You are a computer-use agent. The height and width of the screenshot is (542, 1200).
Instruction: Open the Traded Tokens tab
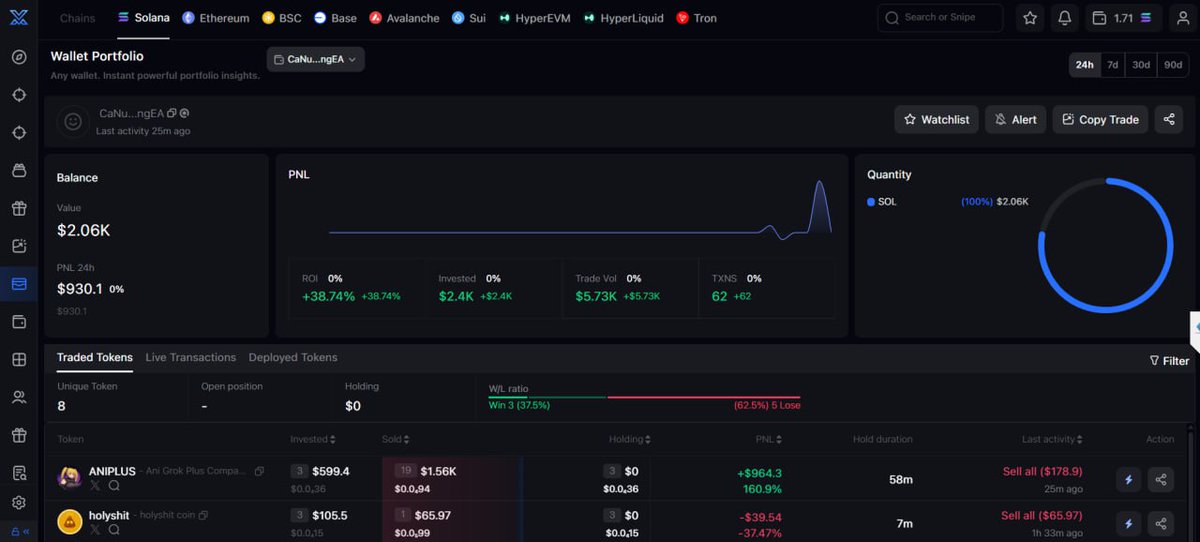tap(95, 357)
